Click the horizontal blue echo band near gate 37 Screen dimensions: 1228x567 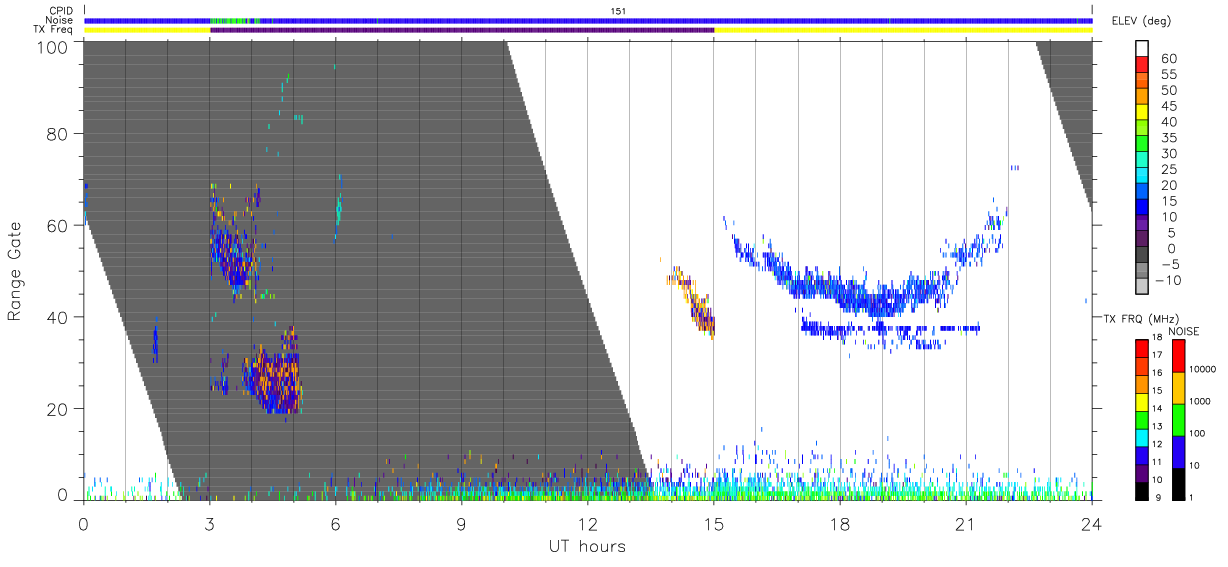point(890,328)
